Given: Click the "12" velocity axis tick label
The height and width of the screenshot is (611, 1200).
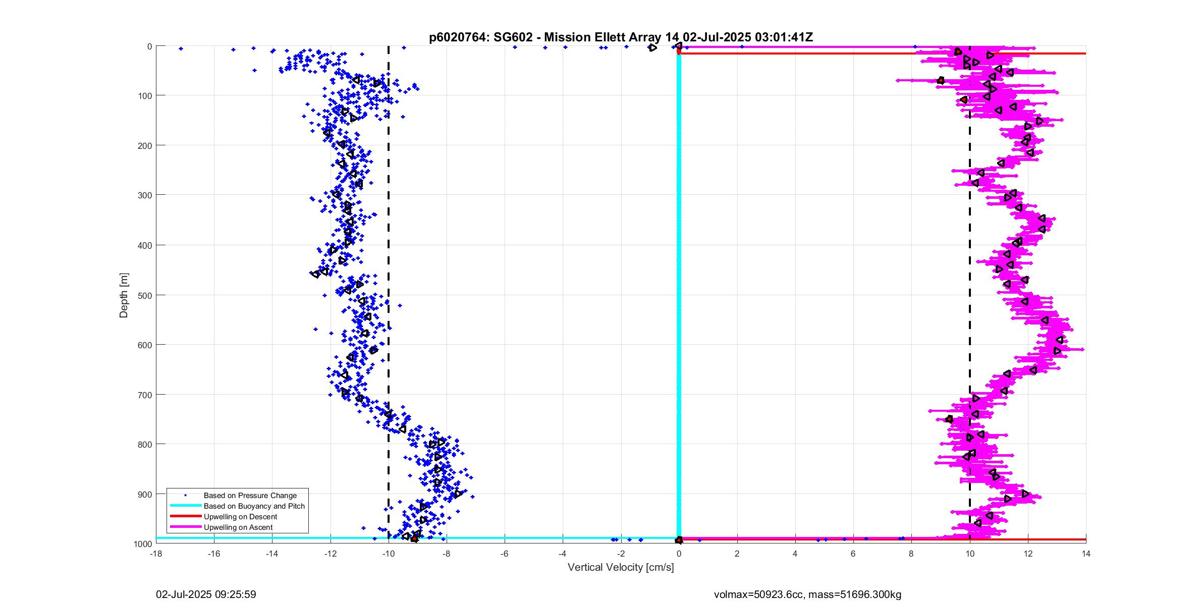Looking at the screenshot, I should tap(1028, 553).
